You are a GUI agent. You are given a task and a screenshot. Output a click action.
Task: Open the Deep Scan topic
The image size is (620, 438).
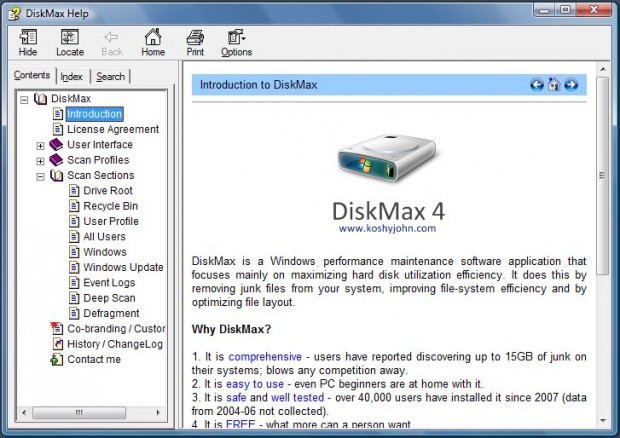(110, 298)
